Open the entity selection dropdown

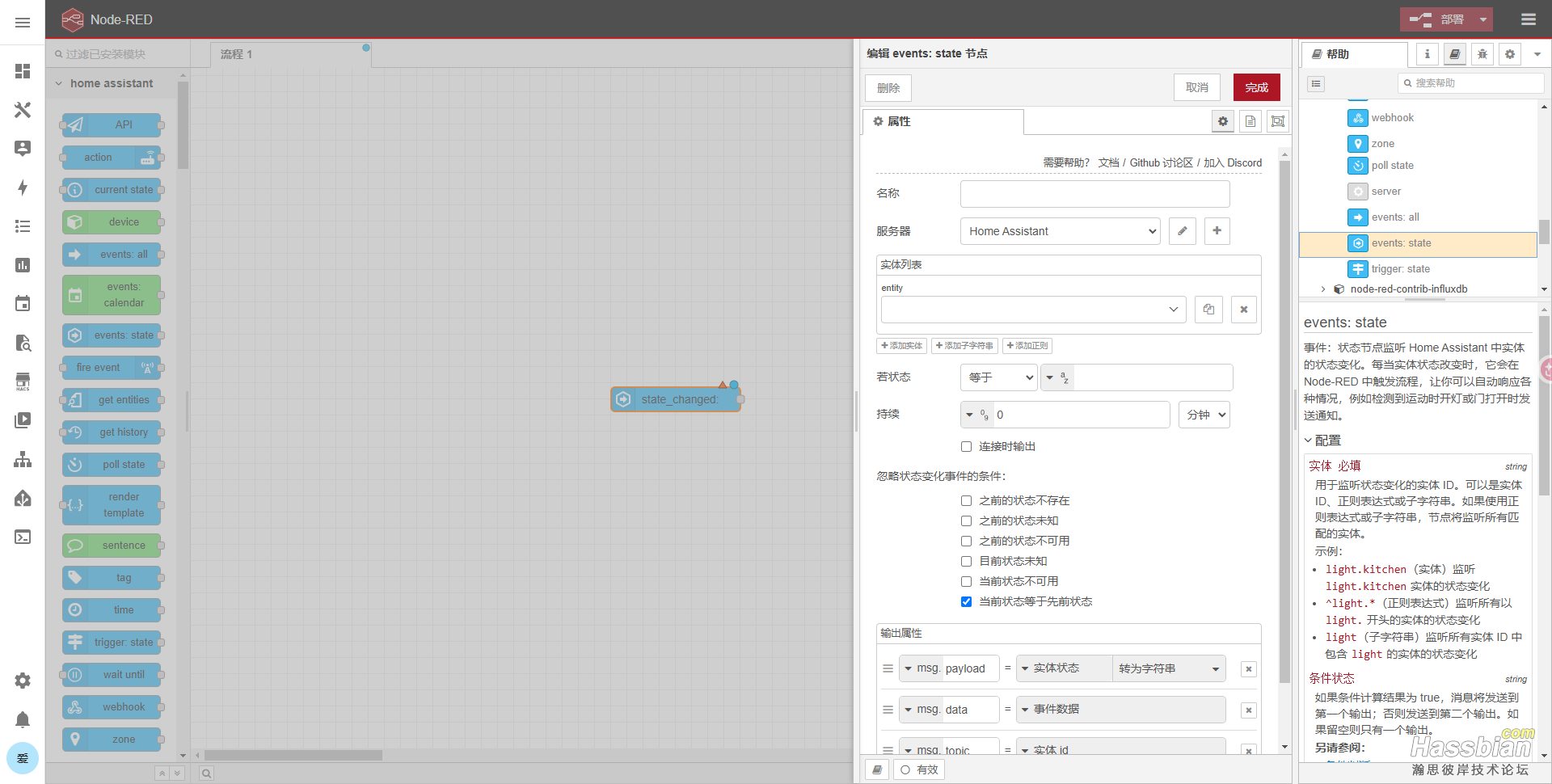(1034, 310)
